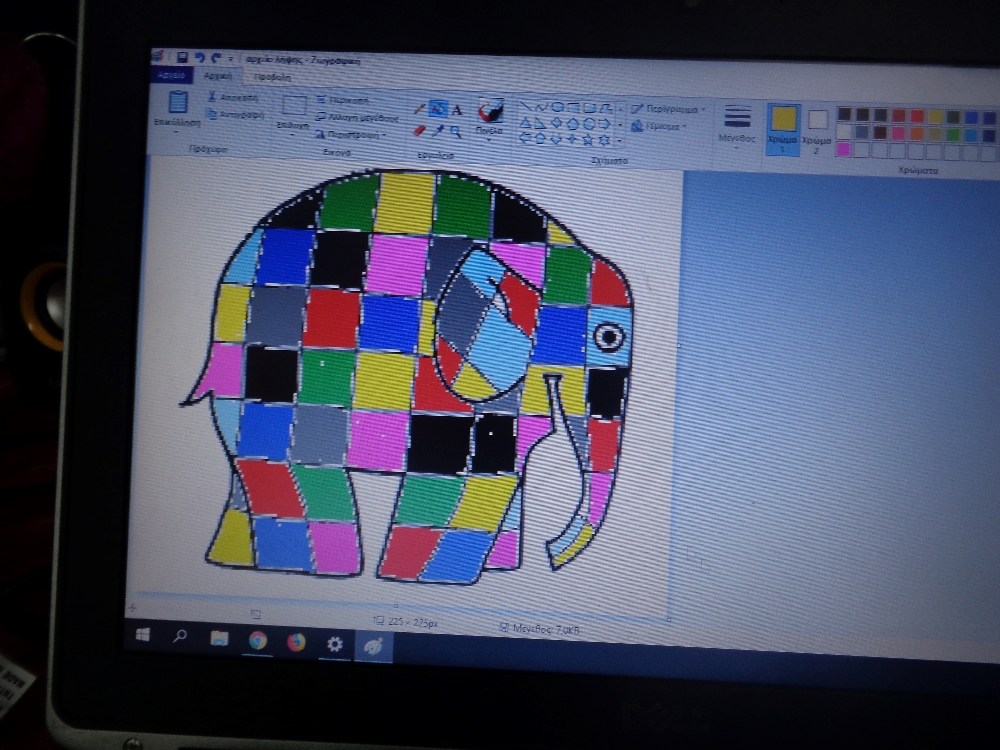Pick the Left arrow shape
This screenshot has width=1000, height=750.
[x=526, y=138]
